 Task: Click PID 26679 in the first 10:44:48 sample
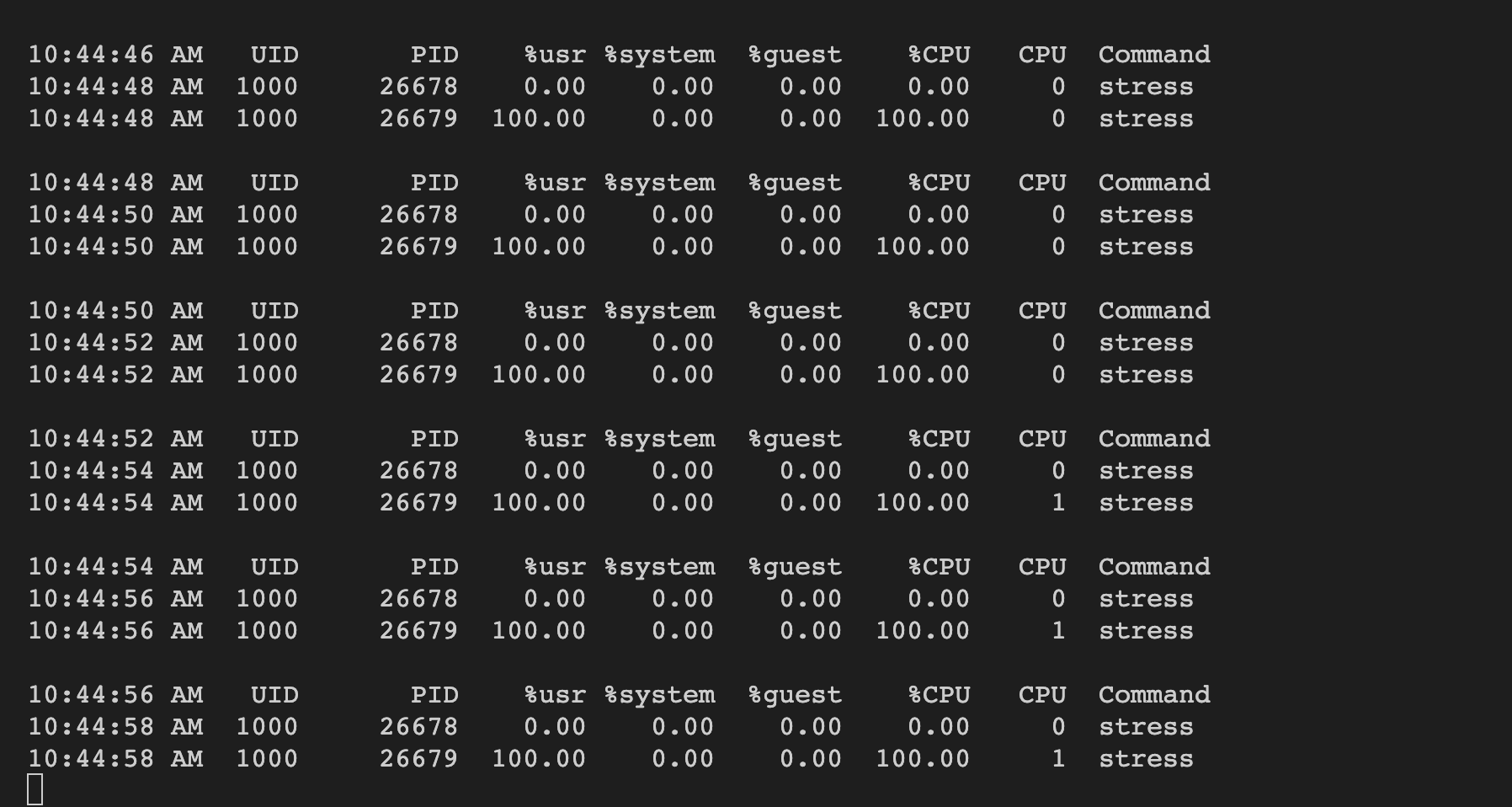click(x=418, y=119)
